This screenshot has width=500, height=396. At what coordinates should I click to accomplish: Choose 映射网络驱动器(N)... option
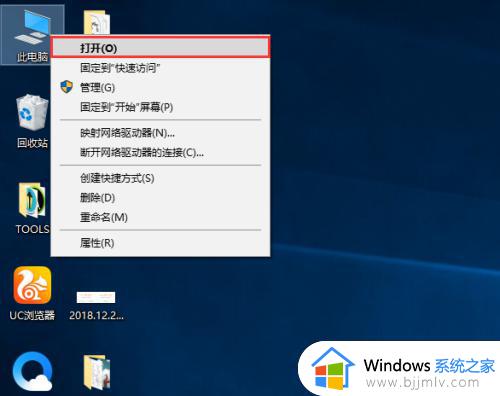(x=160, y=133)
